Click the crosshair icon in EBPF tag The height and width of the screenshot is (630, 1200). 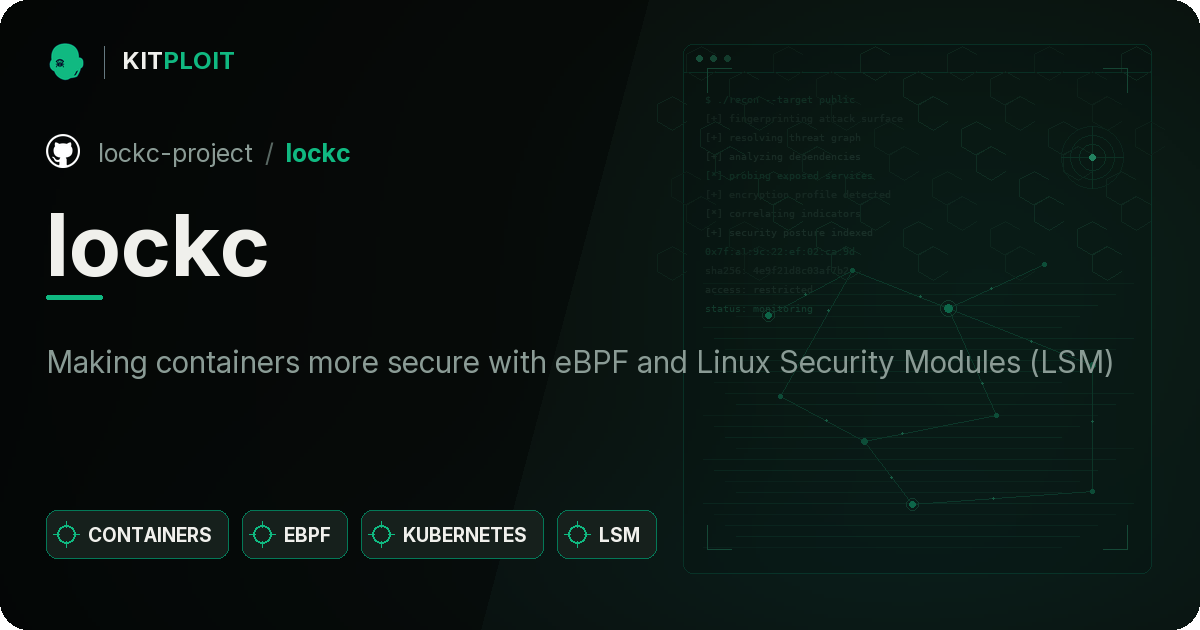coord(263,535)
